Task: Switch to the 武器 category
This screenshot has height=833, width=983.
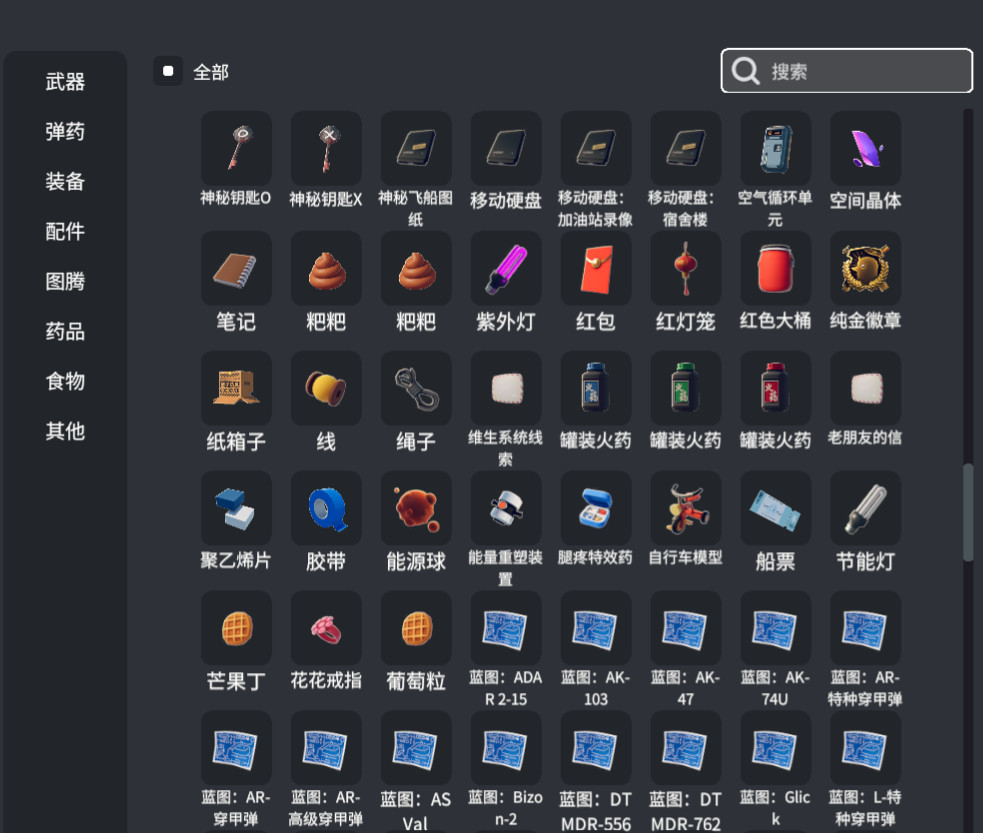Action: (64, 82)
